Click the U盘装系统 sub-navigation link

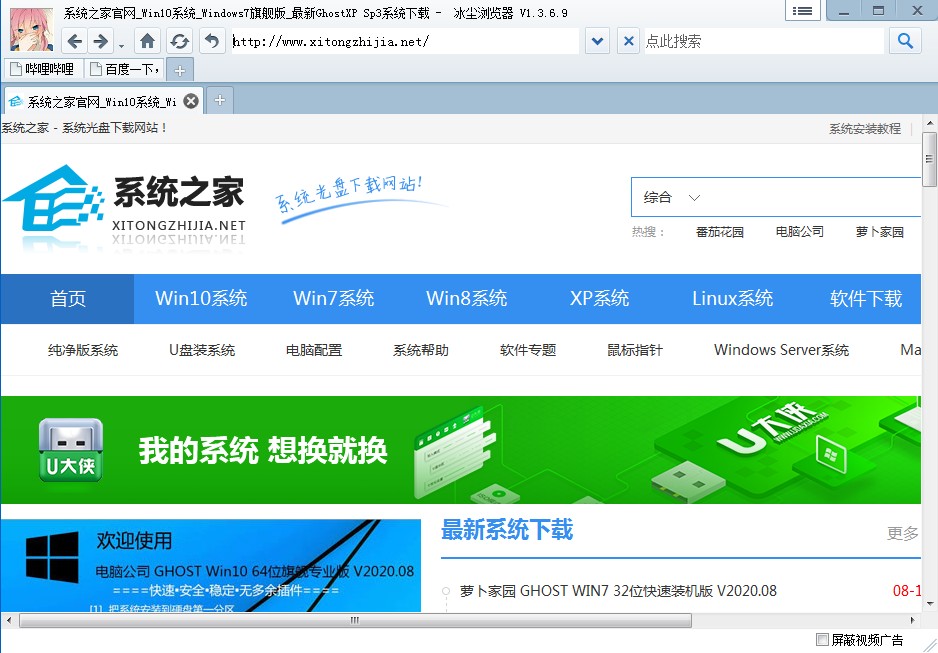tap(202, 350)
